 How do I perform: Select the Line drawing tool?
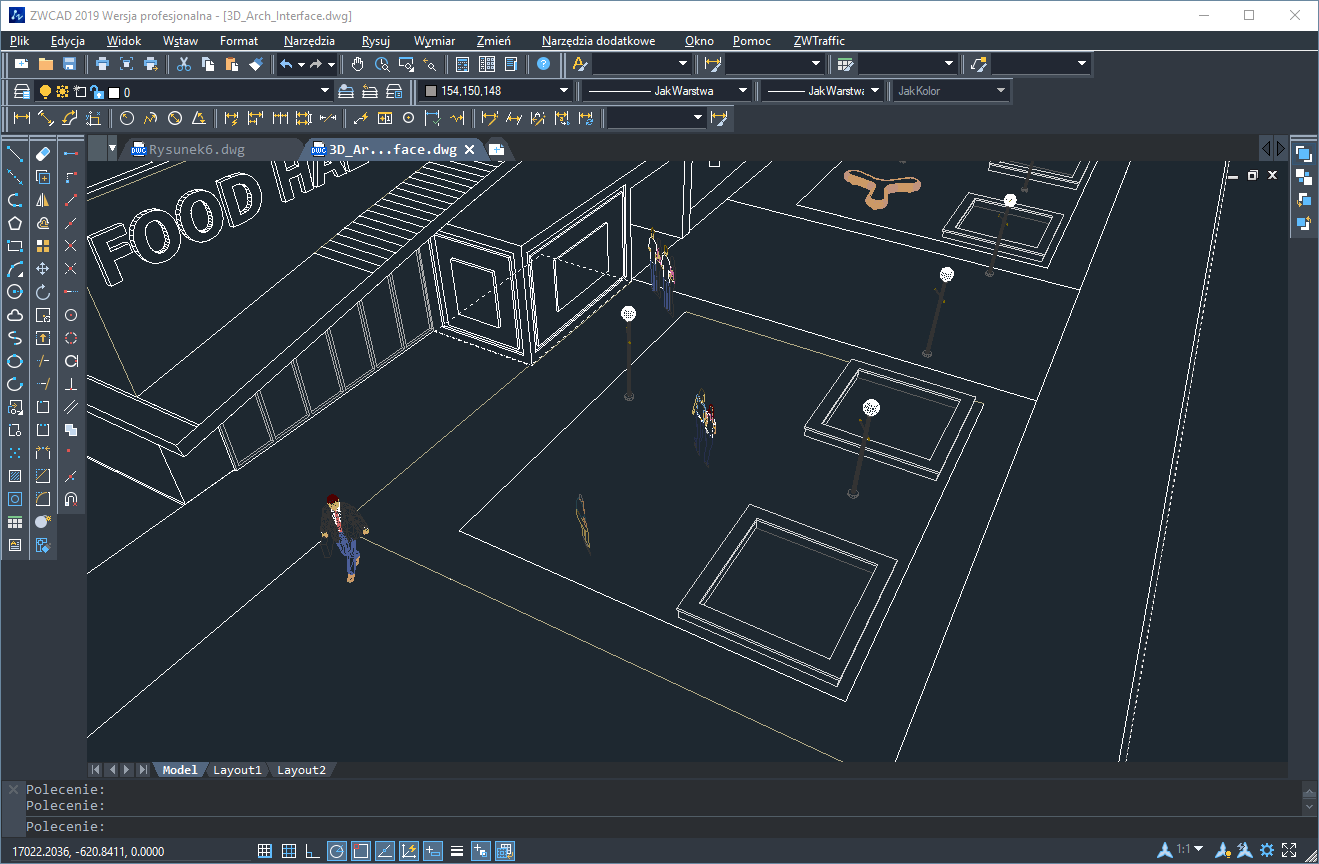tap(15, 154)
